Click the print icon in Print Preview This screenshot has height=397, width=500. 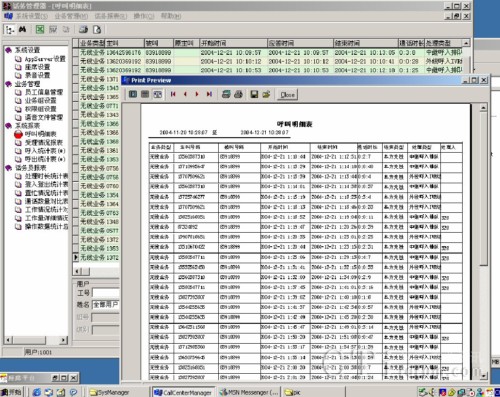click(x=238, y=94)
